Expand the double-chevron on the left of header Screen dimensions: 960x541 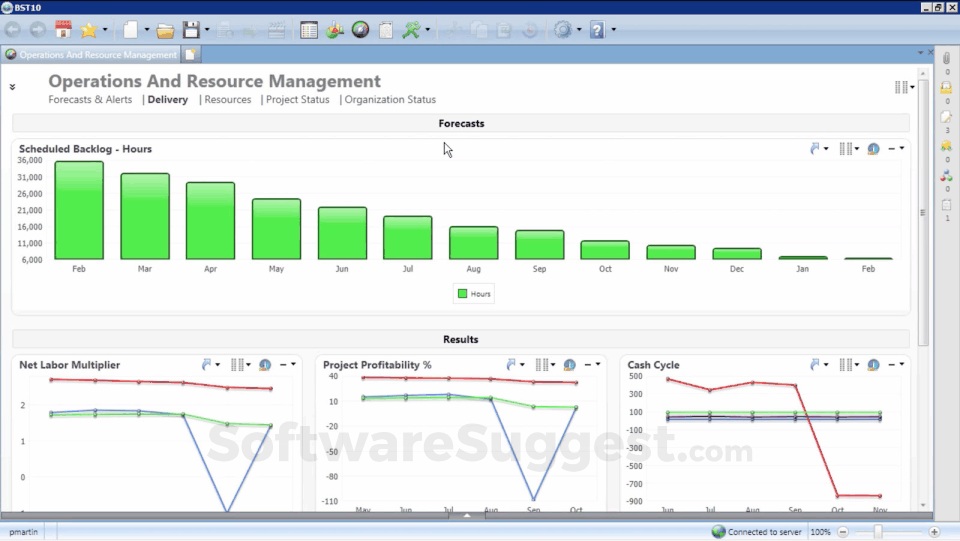coord(13,87)
